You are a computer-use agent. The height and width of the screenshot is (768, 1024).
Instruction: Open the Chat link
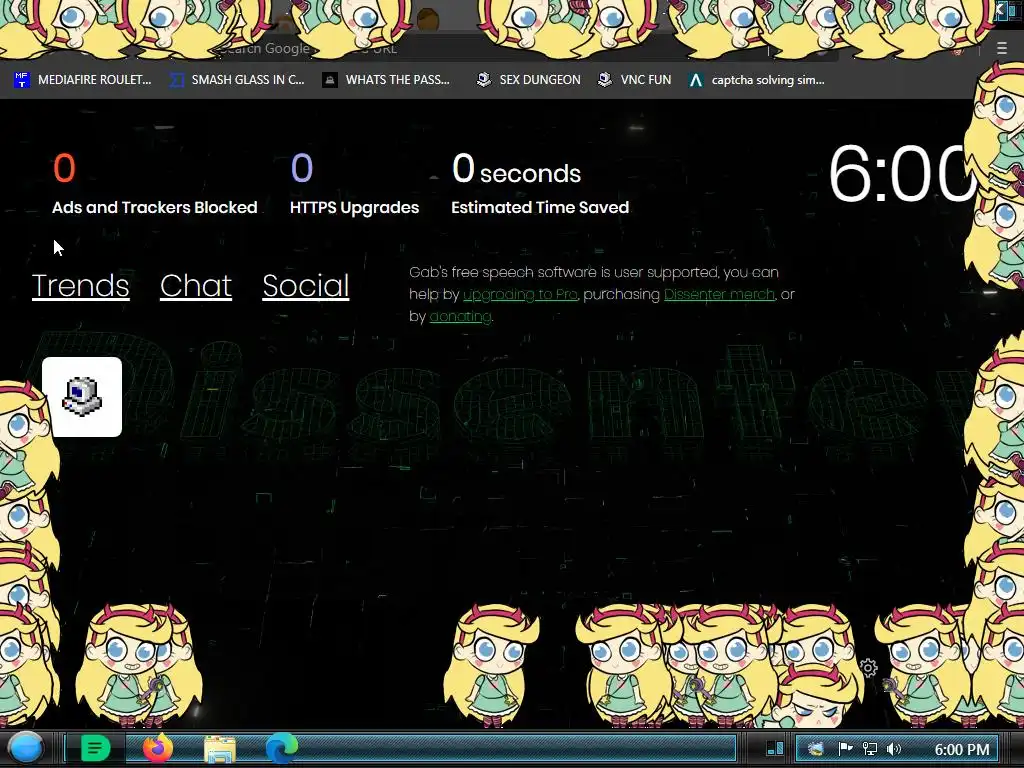click(195, 285)
